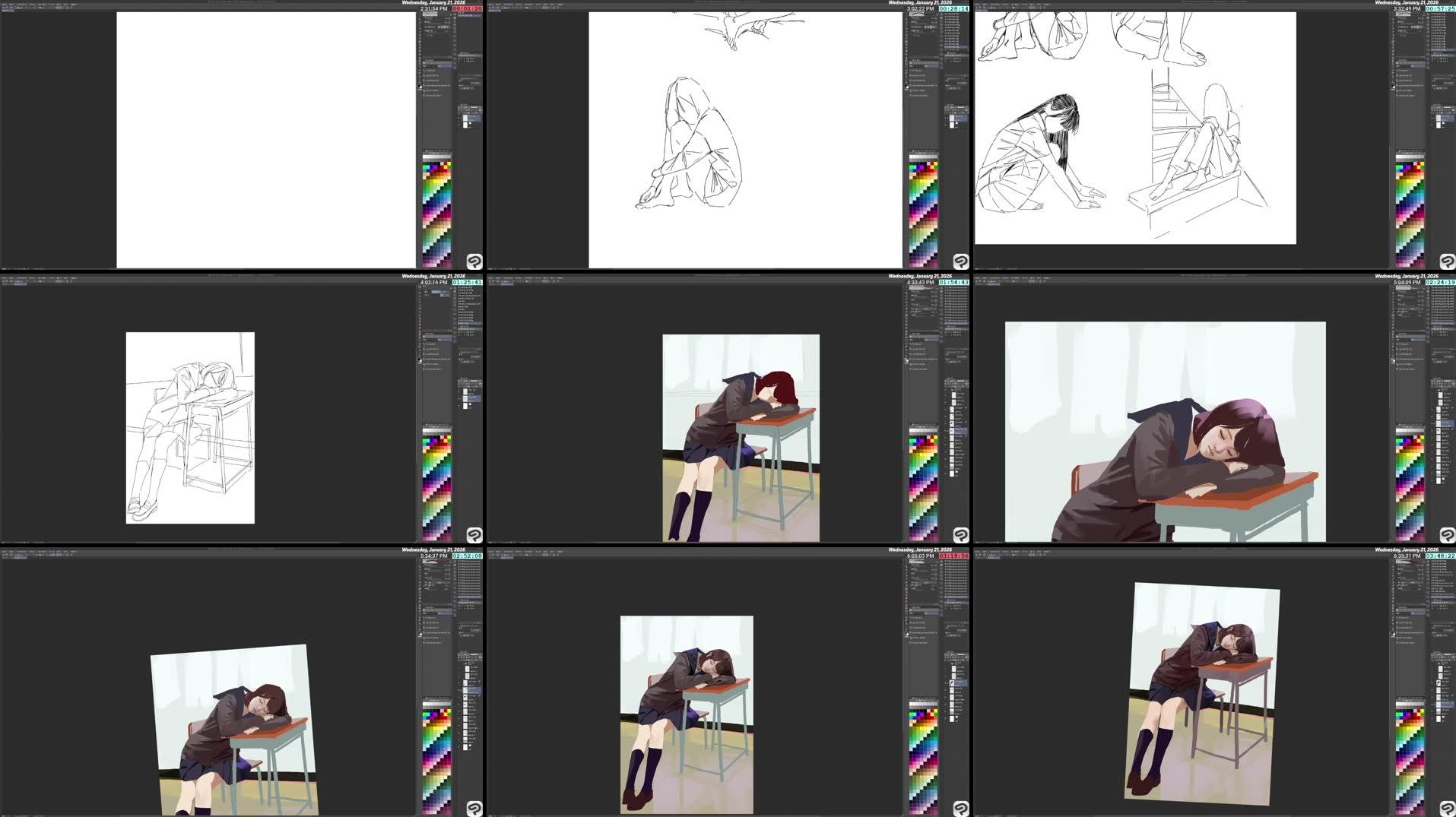The height and width of the screenshot is (817, 1456).
Task: Enable the anti-aliasing checkbox in Tool Property
Action: (x=443, y=27)
